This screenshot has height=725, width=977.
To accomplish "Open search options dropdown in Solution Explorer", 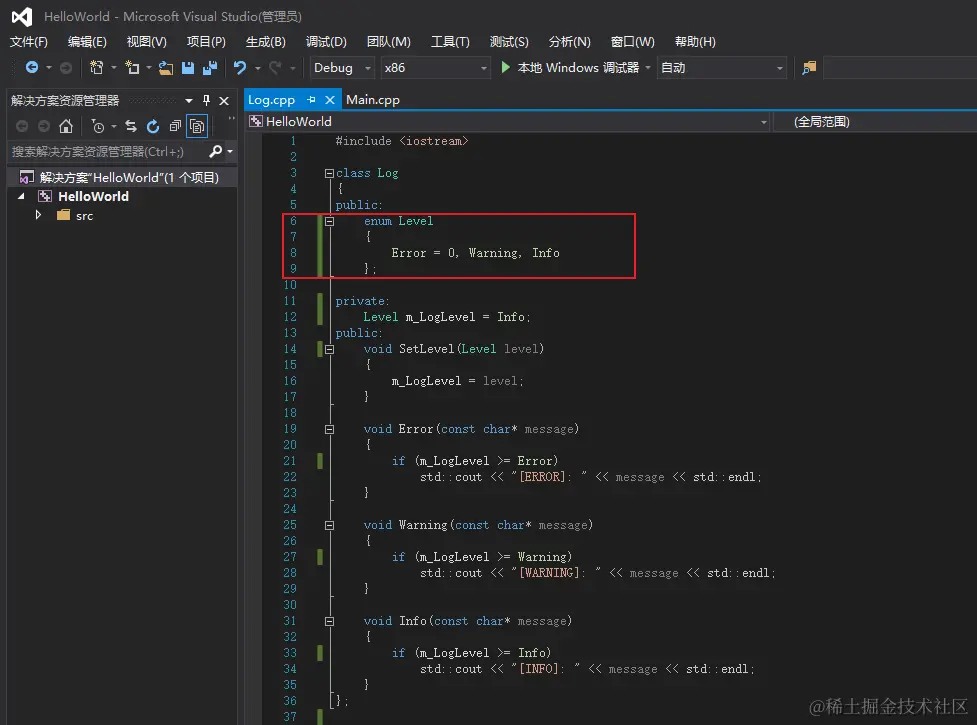I will 230,151.
